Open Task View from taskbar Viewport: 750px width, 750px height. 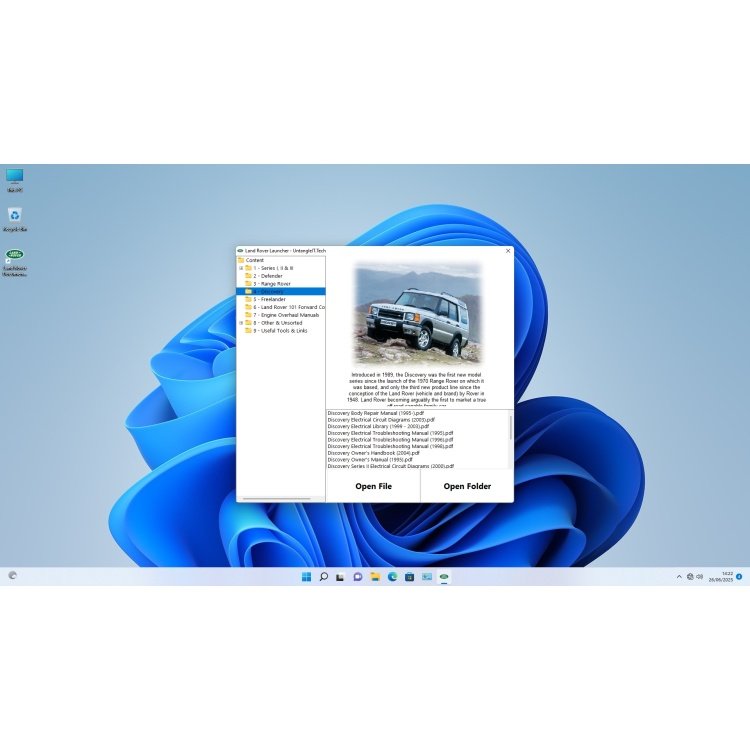coord(340,577)
